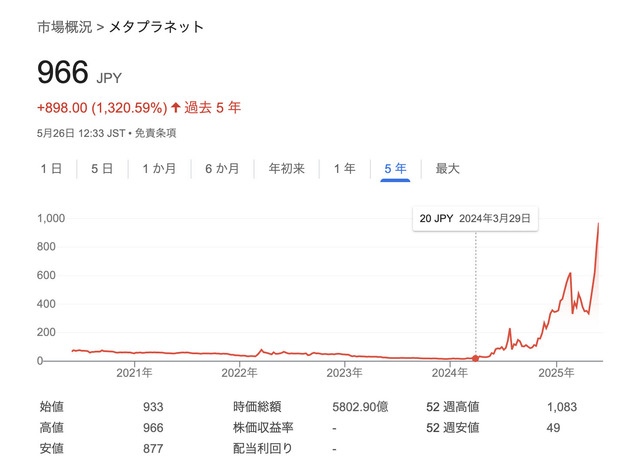Click the 20 JPY 2024年3月29日 tooltip
The width and height of the screenshot is (640, 472).
(475, 219)
